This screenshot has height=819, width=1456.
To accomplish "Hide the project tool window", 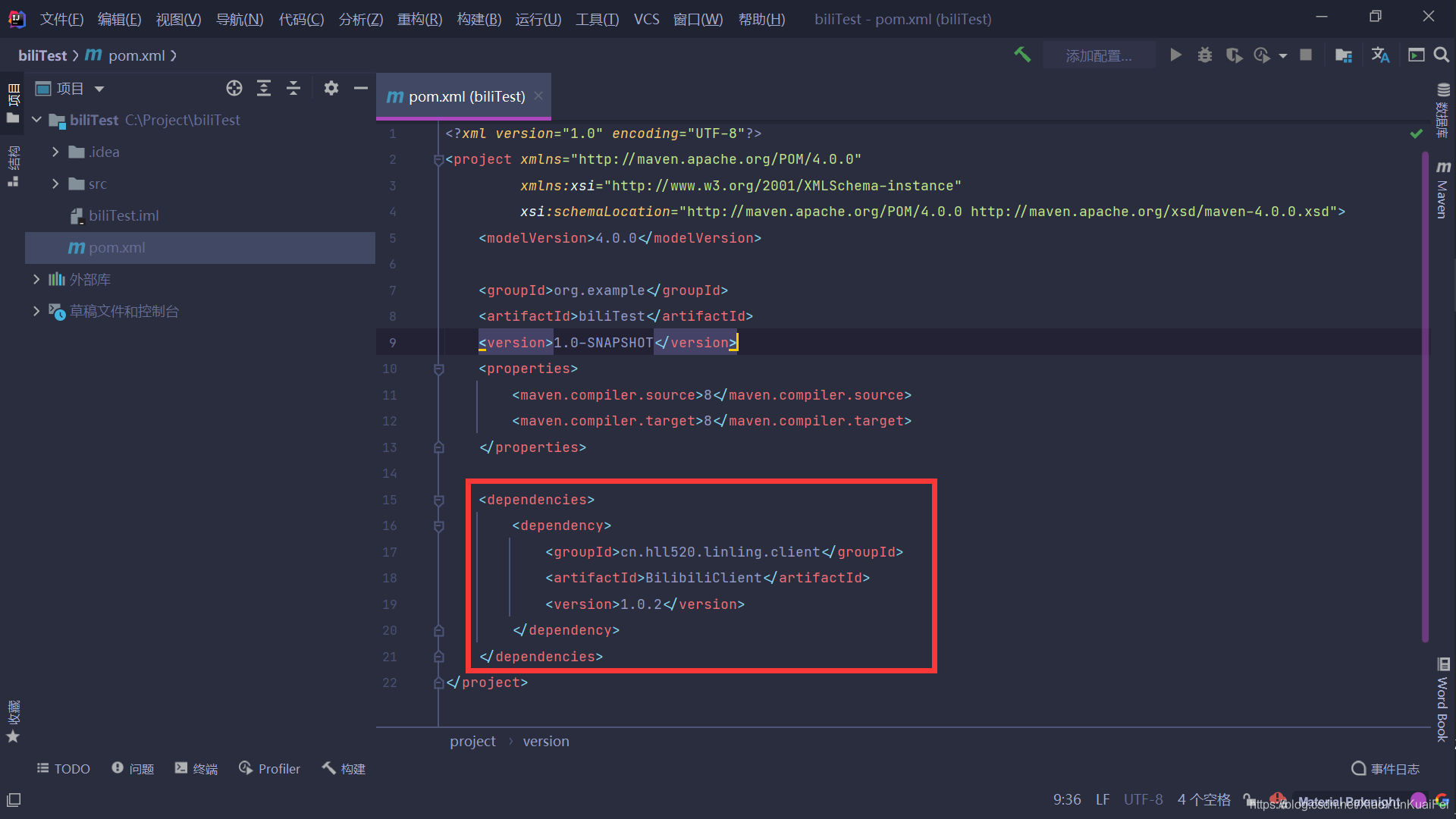I will pyautogui.click(x=361, y=88).
